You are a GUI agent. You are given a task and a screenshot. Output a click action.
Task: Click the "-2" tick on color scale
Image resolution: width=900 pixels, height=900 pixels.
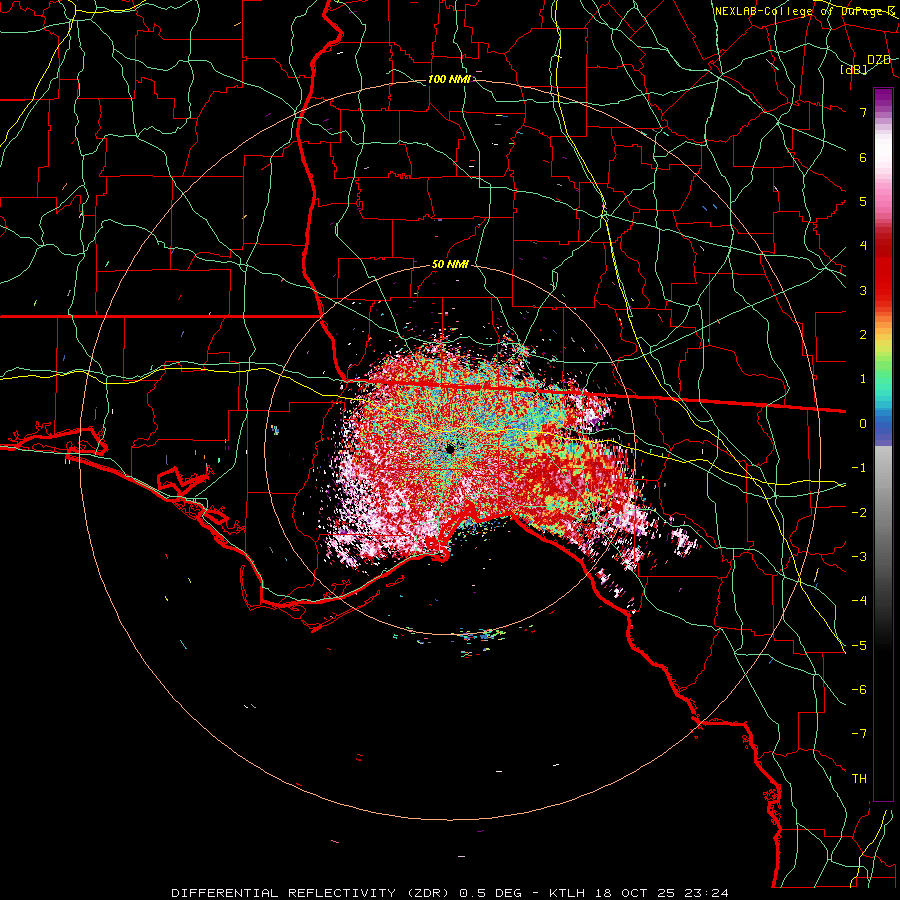click(x=859, y=512)
